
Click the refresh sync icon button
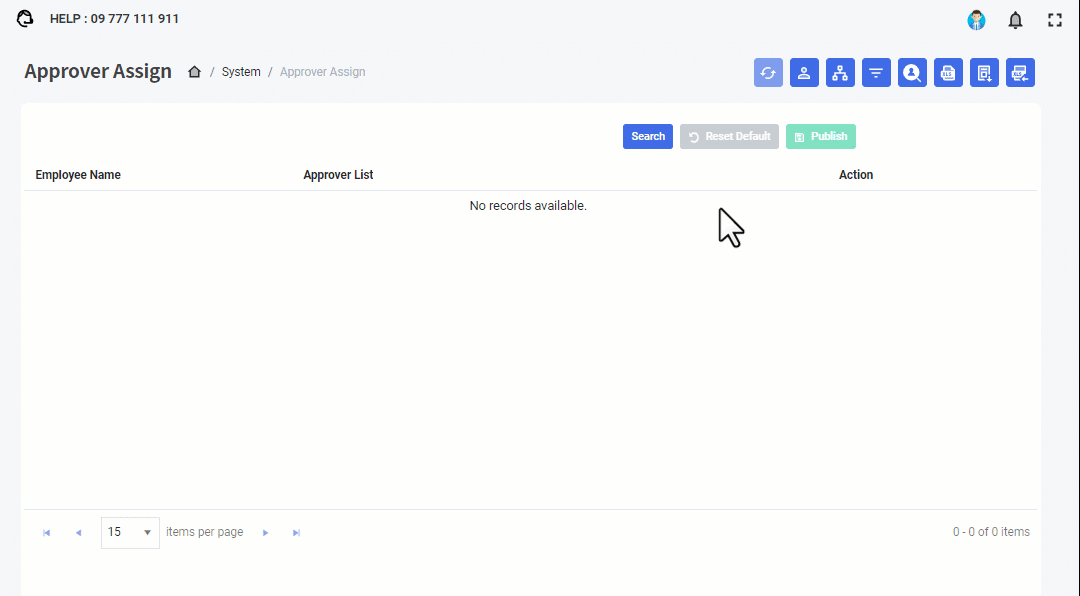coord(768,73)
